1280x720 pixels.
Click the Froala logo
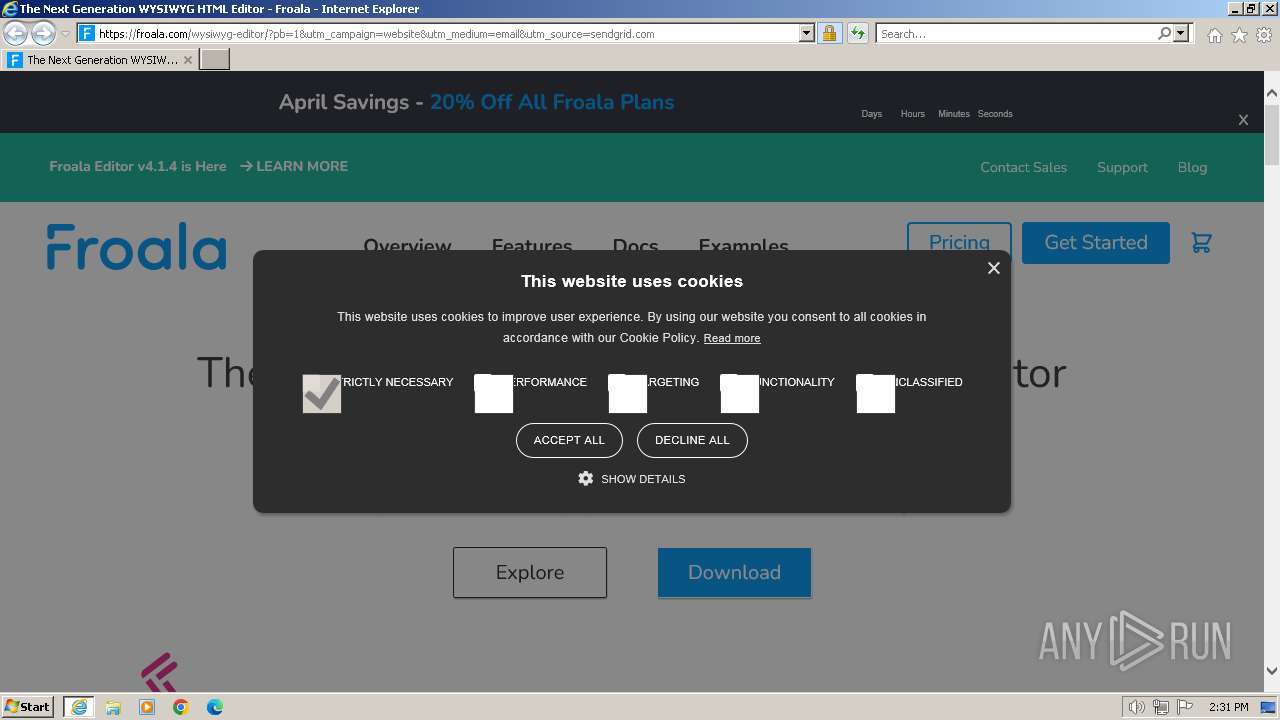click(136, 246)
